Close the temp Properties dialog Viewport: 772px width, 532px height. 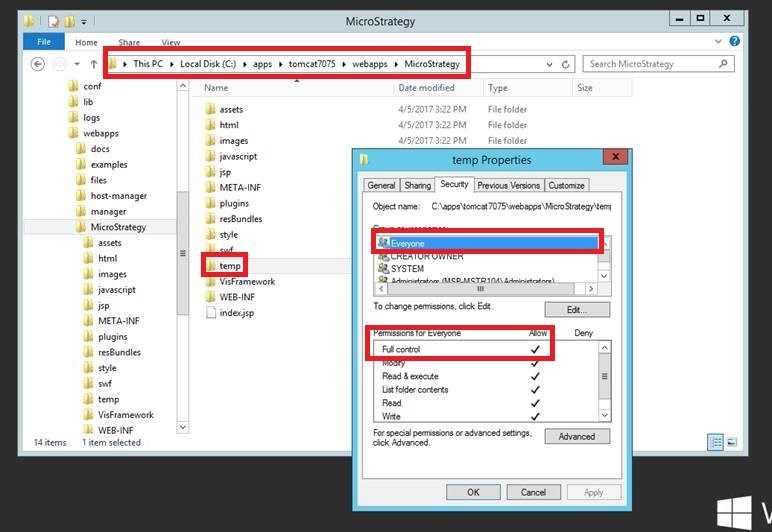(615, 157)
